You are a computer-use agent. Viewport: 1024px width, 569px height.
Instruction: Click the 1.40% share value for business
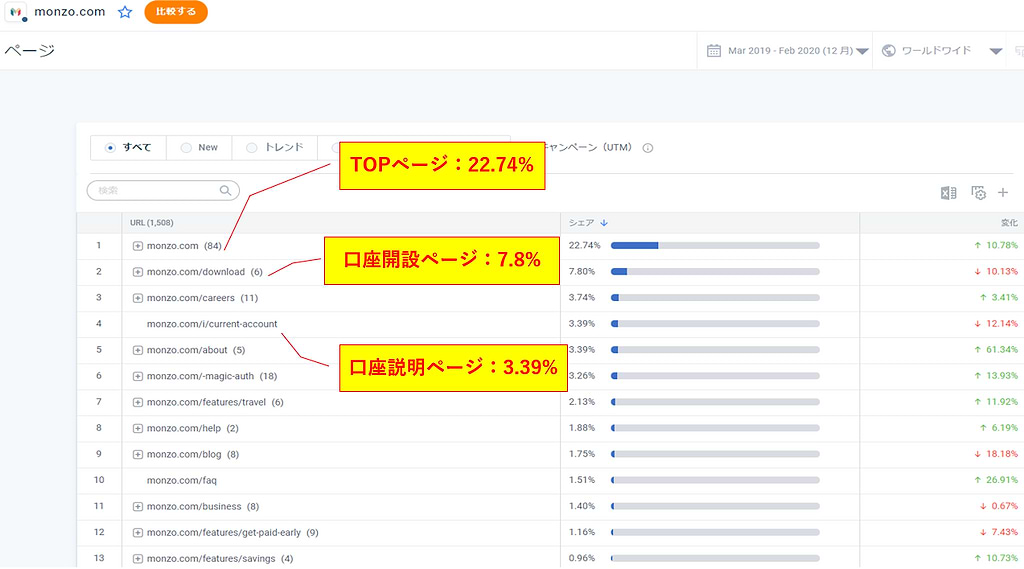pyautogui.click(x=582, y=506)
